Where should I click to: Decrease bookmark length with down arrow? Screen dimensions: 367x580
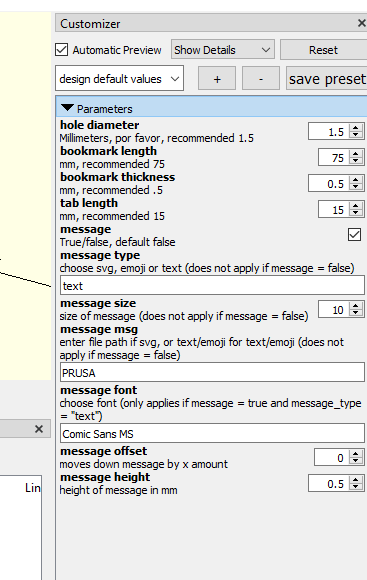coord(356,161)
